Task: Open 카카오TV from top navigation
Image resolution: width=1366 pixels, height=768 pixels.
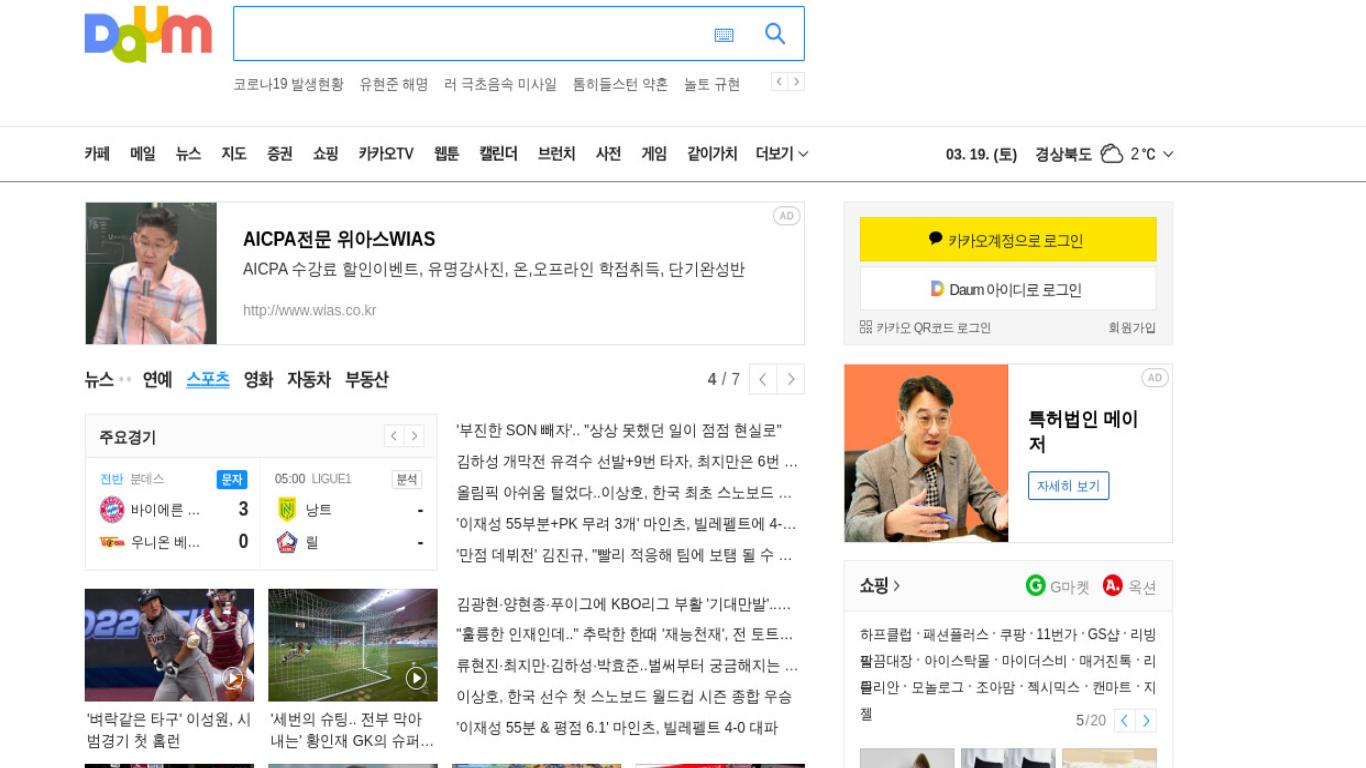Action: click(386, 154)
